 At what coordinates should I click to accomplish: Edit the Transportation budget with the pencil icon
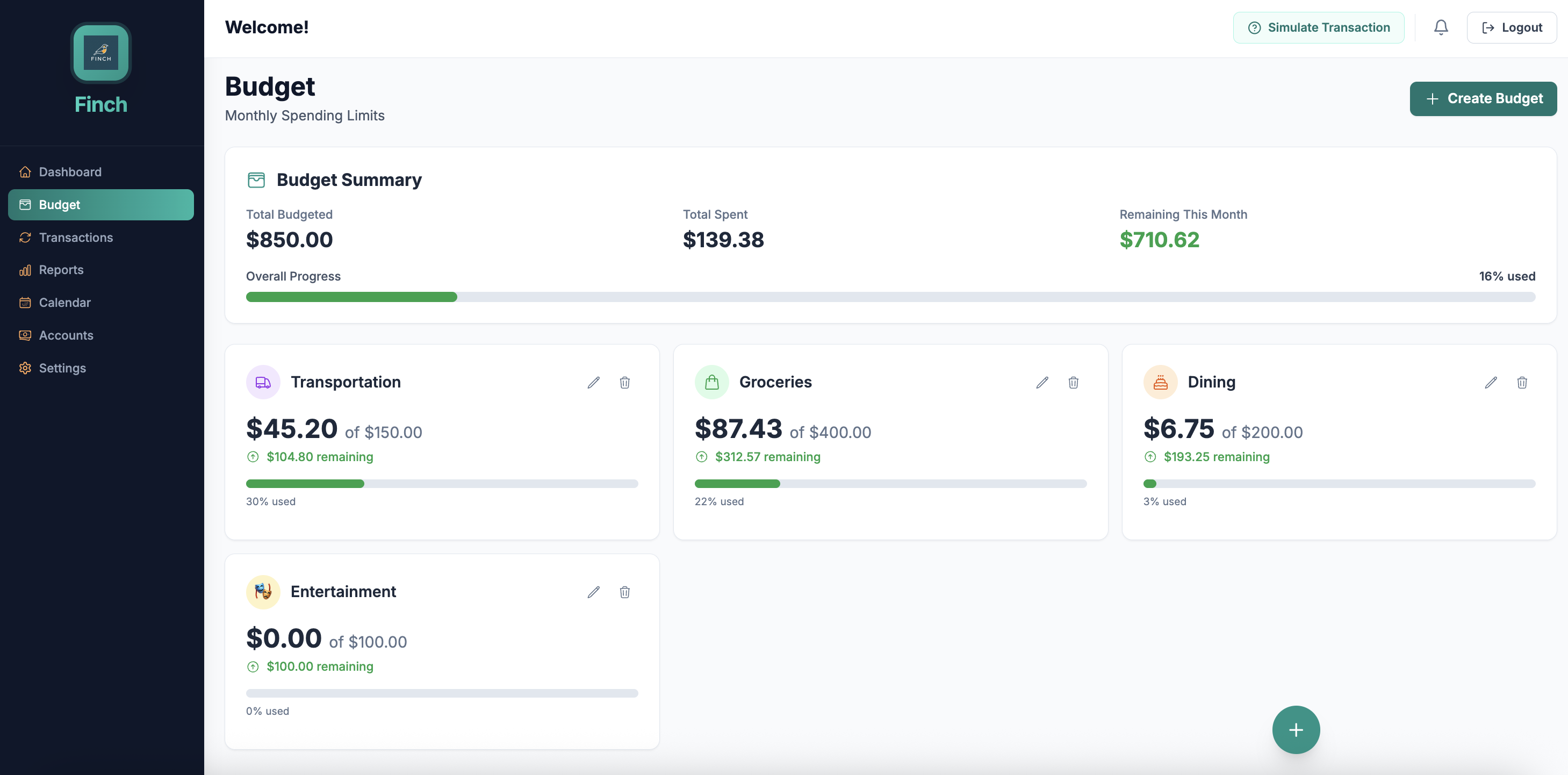593,382
